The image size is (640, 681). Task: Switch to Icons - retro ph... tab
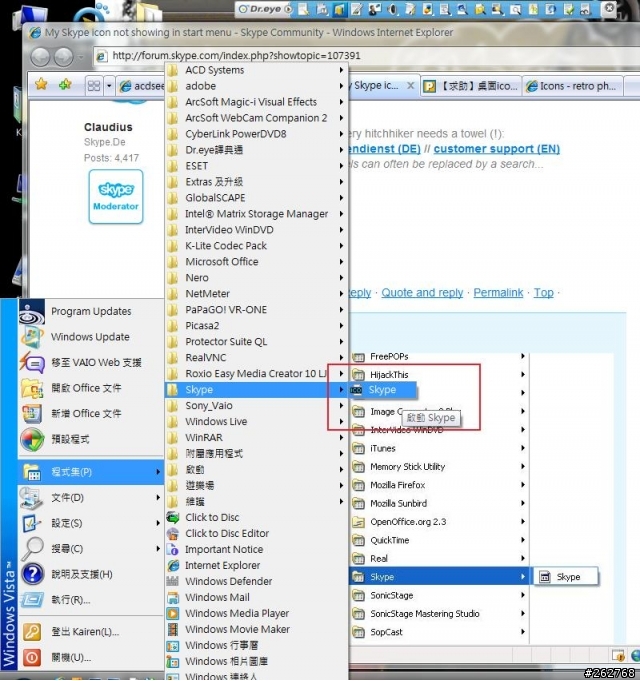(x=572, y=86)
